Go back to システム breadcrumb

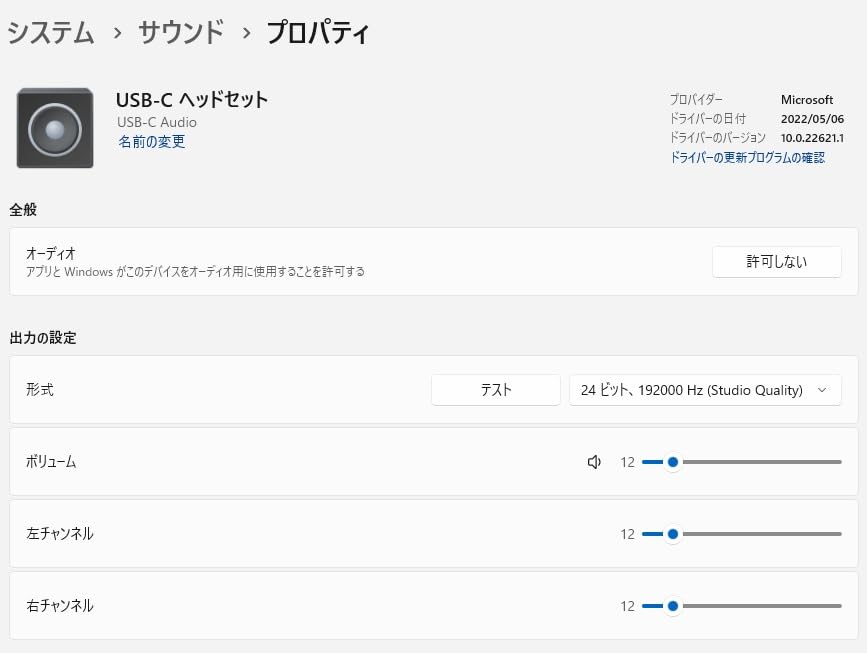point(51,33)
